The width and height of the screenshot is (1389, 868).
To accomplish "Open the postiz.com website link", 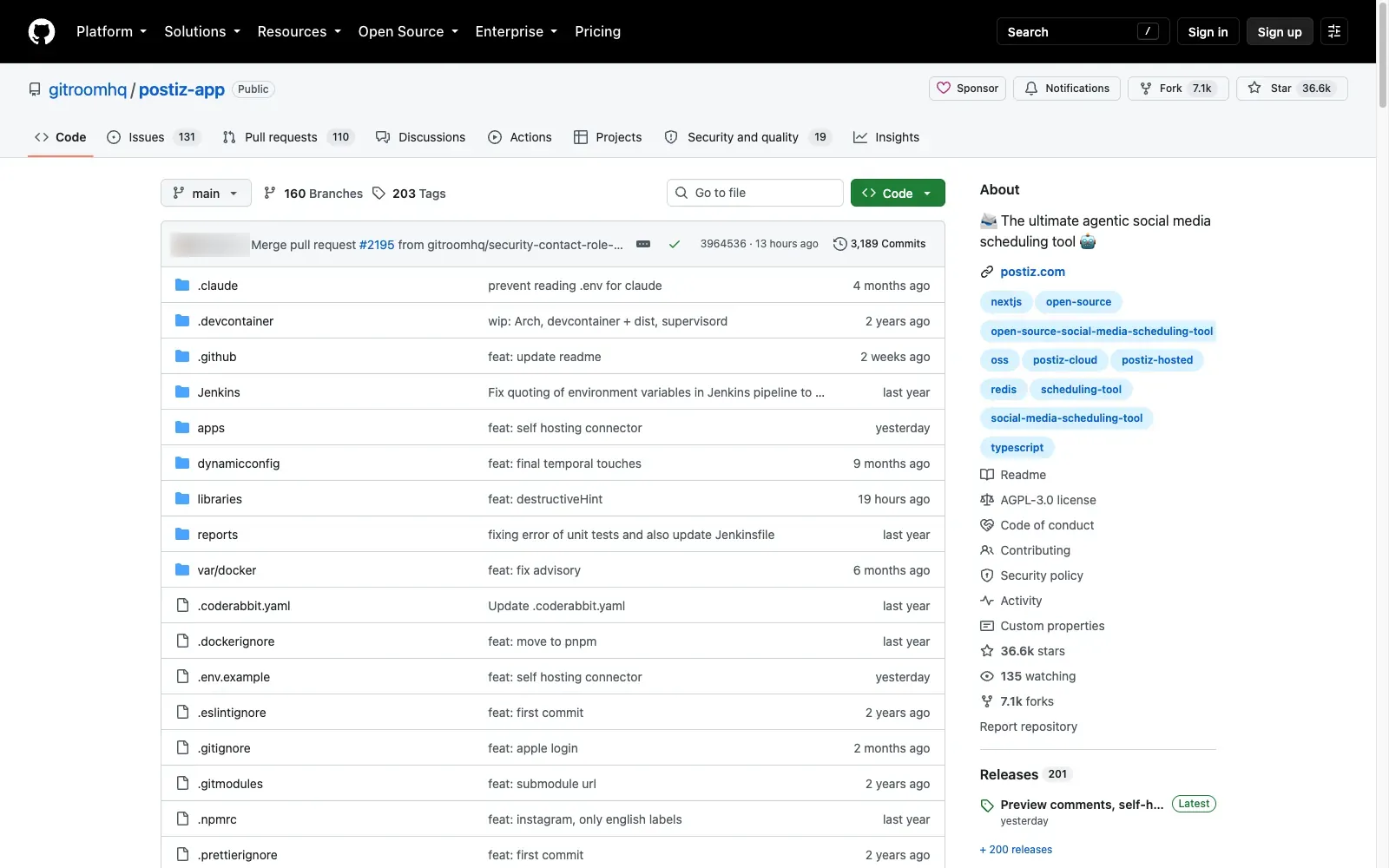I will pos(1032,272).
